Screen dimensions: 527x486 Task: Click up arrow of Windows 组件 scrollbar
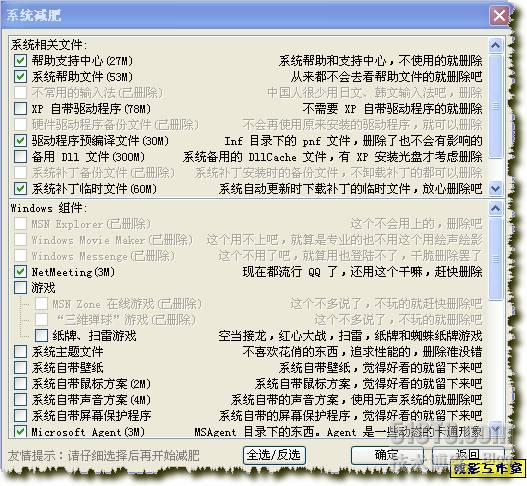point(496,209)
